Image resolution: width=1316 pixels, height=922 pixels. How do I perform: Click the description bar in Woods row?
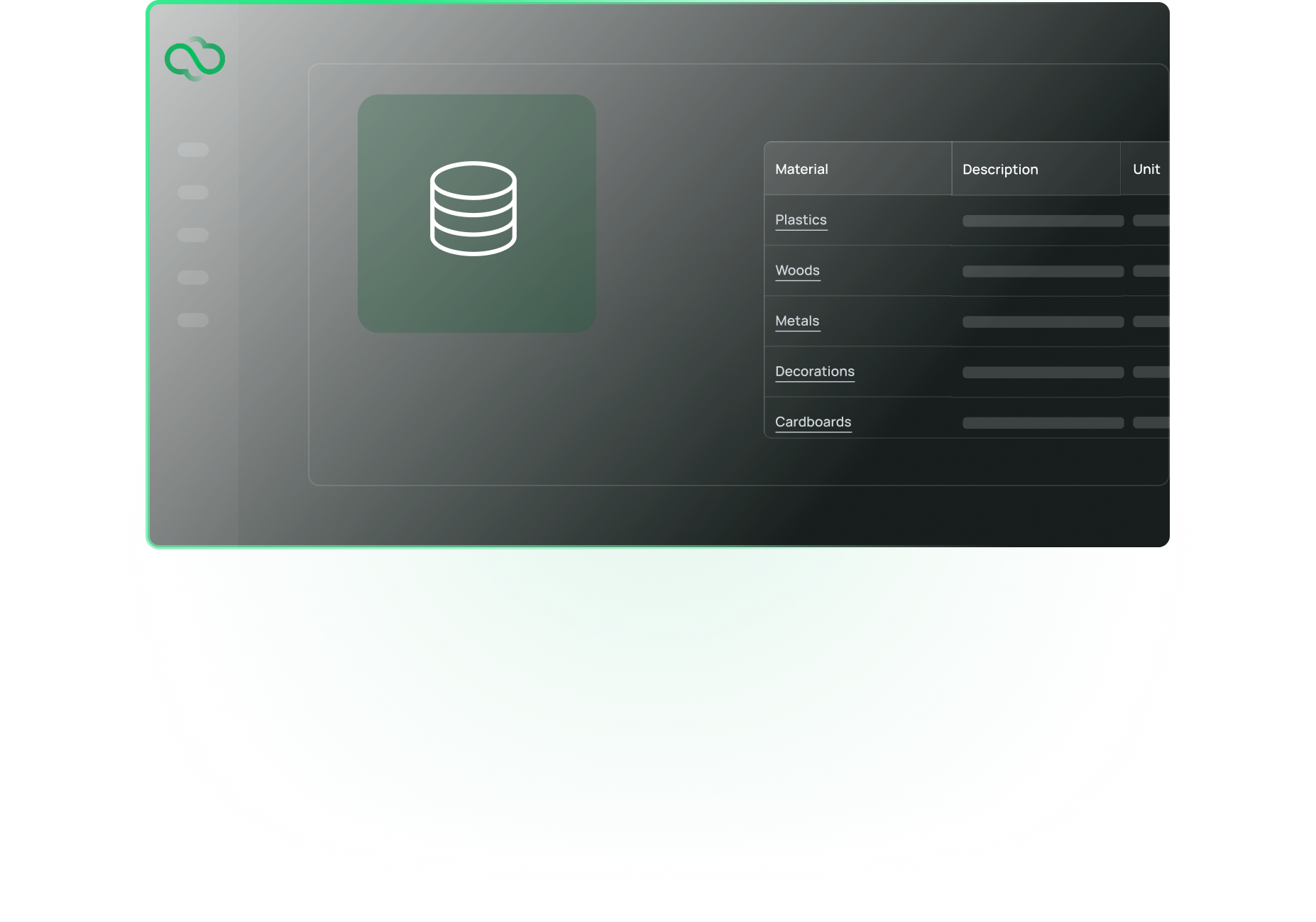(x=1042, y=271)
